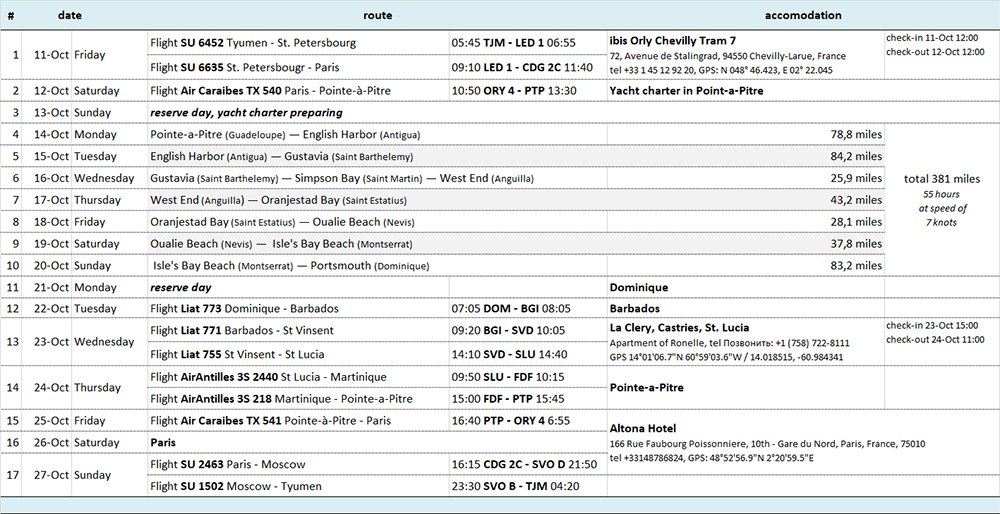Click the 15:00 FDF - PTP 15:45 cell
Screen dimensions: 1000x514
click(x=528, y=399)
